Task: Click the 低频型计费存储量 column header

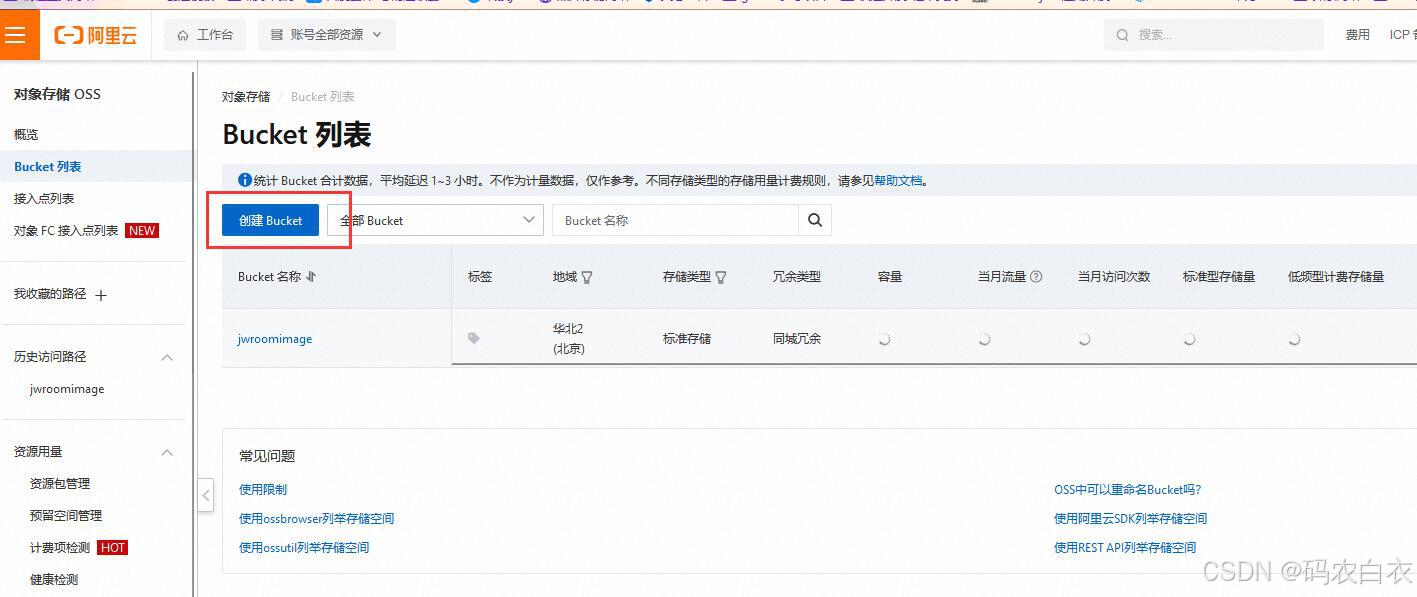Action: click(1336, 276)
